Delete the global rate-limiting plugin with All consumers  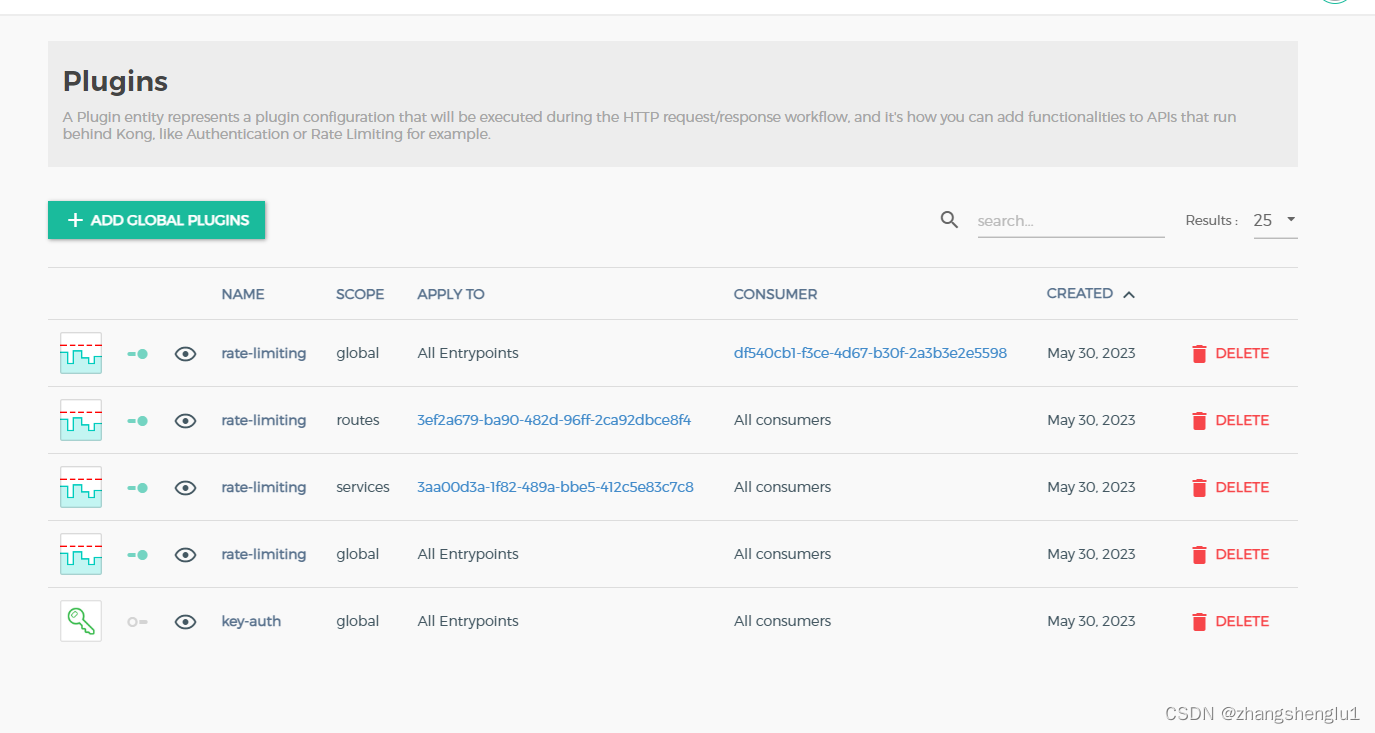click(x=1230, y=554)
